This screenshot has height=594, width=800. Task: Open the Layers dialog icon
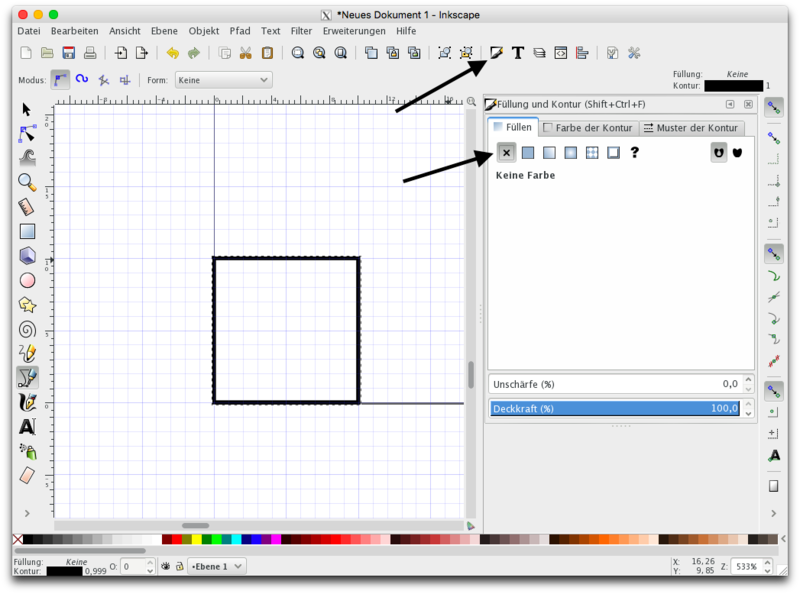click(539, 53)
